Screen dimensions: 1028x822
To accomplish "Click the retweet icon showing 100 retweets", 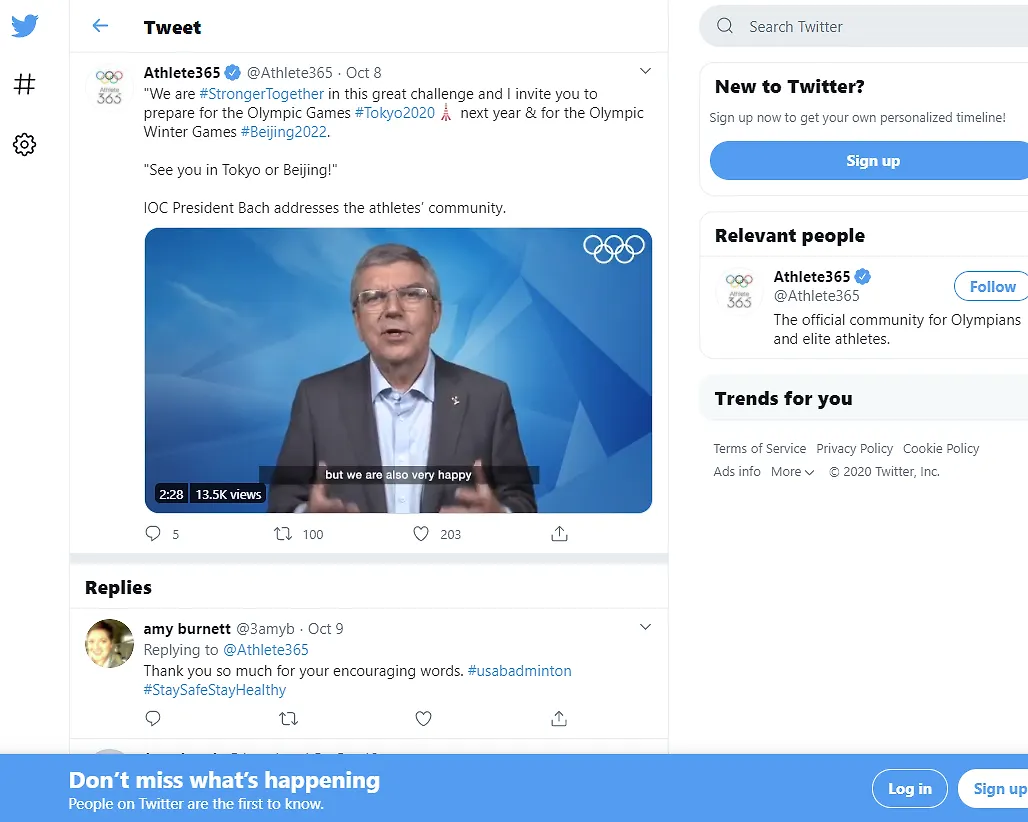I will [287, 534].
